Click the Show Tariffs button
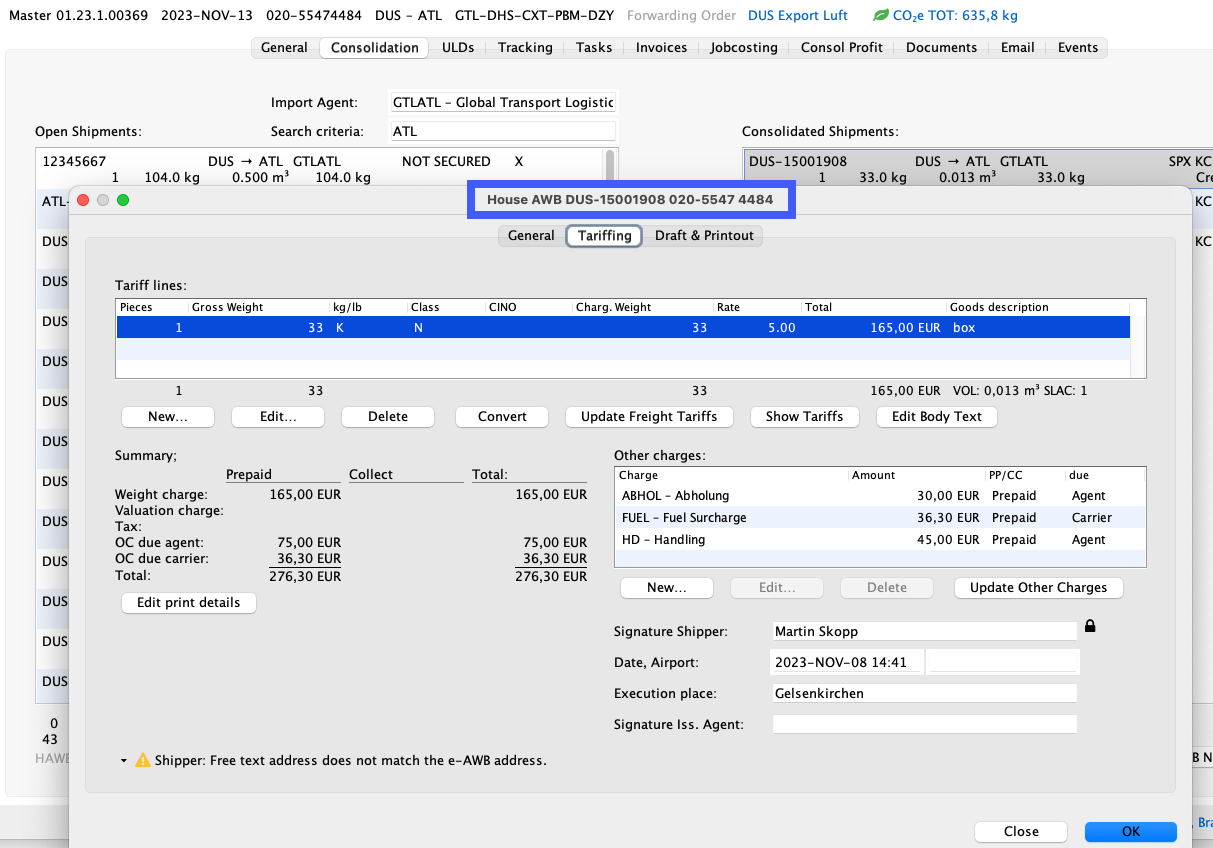1213x848 pixels. [x=805, y=417]
